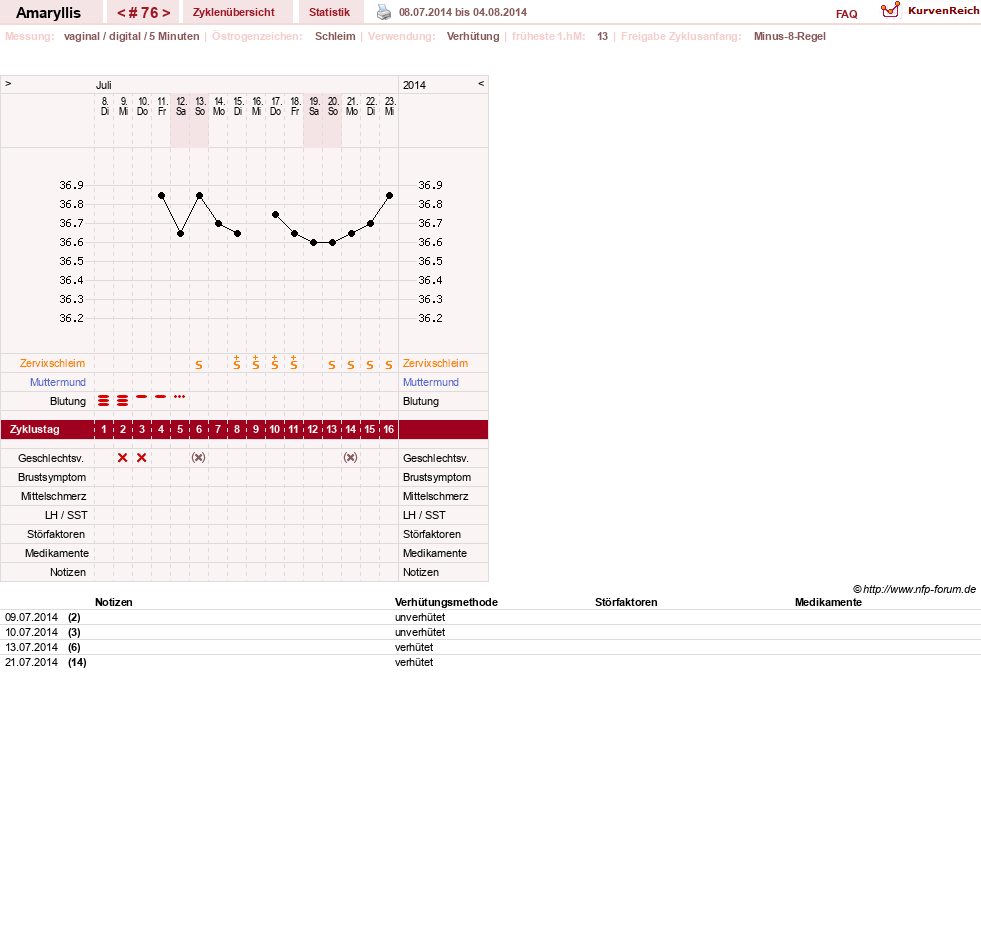This screenshot has width=981, height=941.
Task: Click the protected intercourse (x) mark on day 6
Action: point(198,457)
